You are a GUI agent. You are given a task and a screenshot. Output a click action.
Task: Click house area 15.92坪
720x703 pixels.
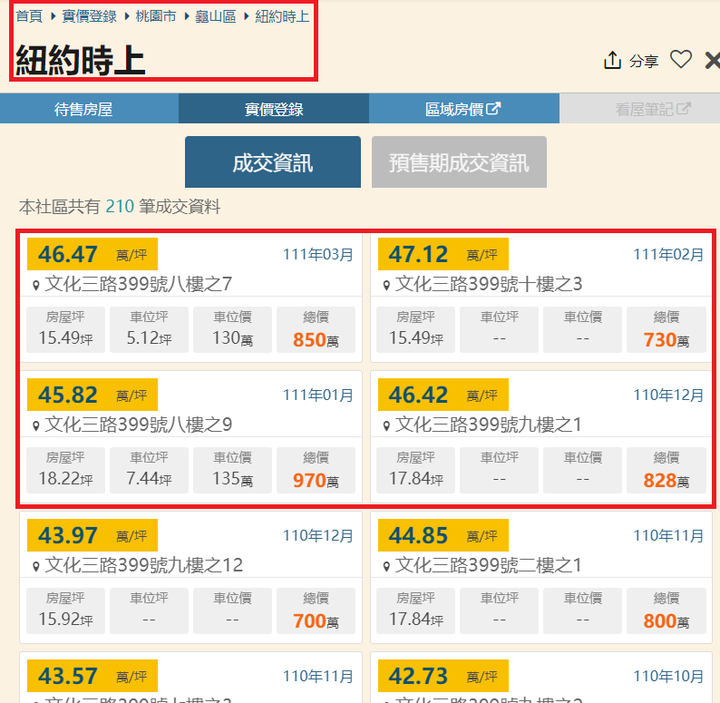66,619
